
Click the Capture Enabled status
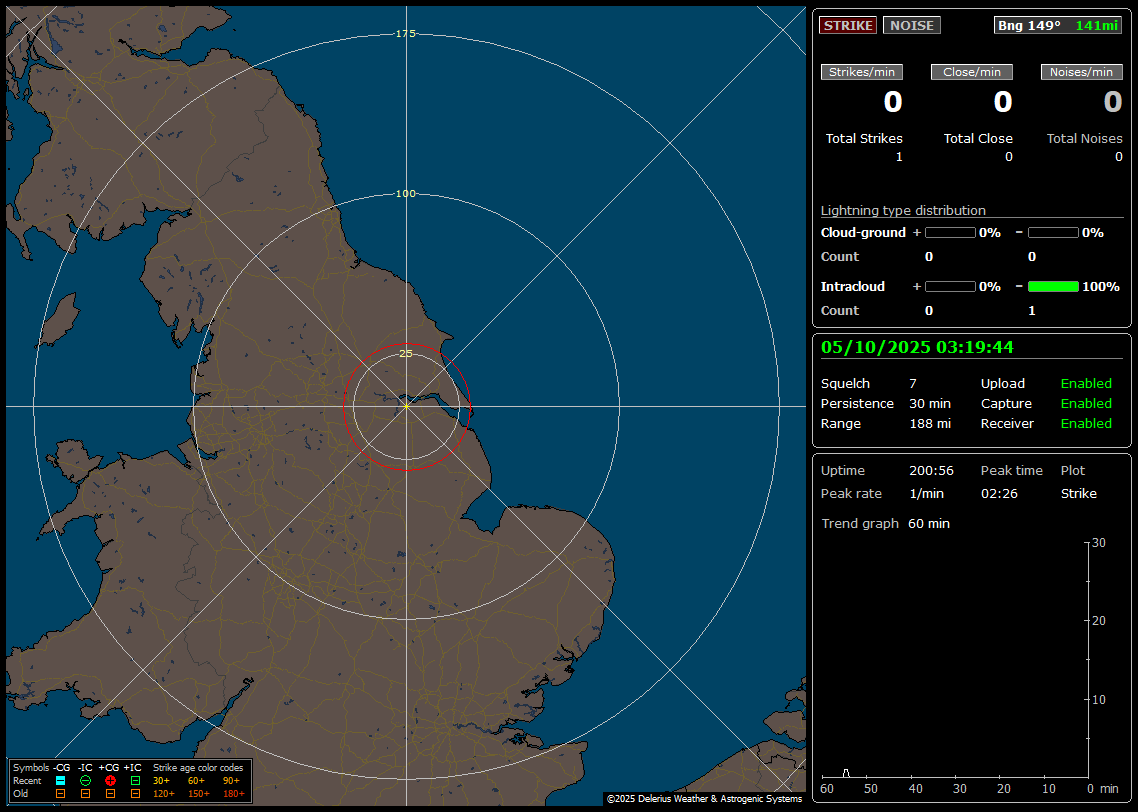coord(1086,404)
